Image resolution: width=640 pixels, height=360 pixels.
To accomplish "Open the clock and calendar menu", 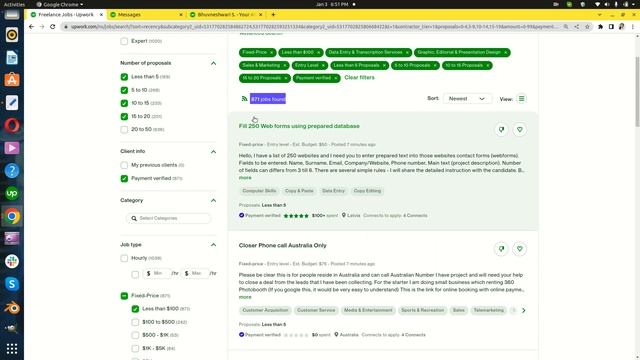I will point(332,4).
